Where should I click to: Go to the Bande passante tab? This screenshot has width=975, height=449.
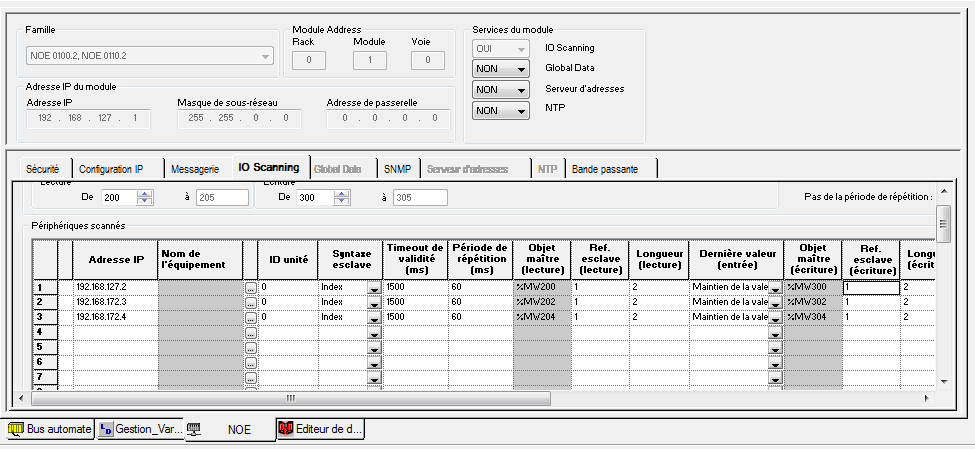tap(603, 169)
